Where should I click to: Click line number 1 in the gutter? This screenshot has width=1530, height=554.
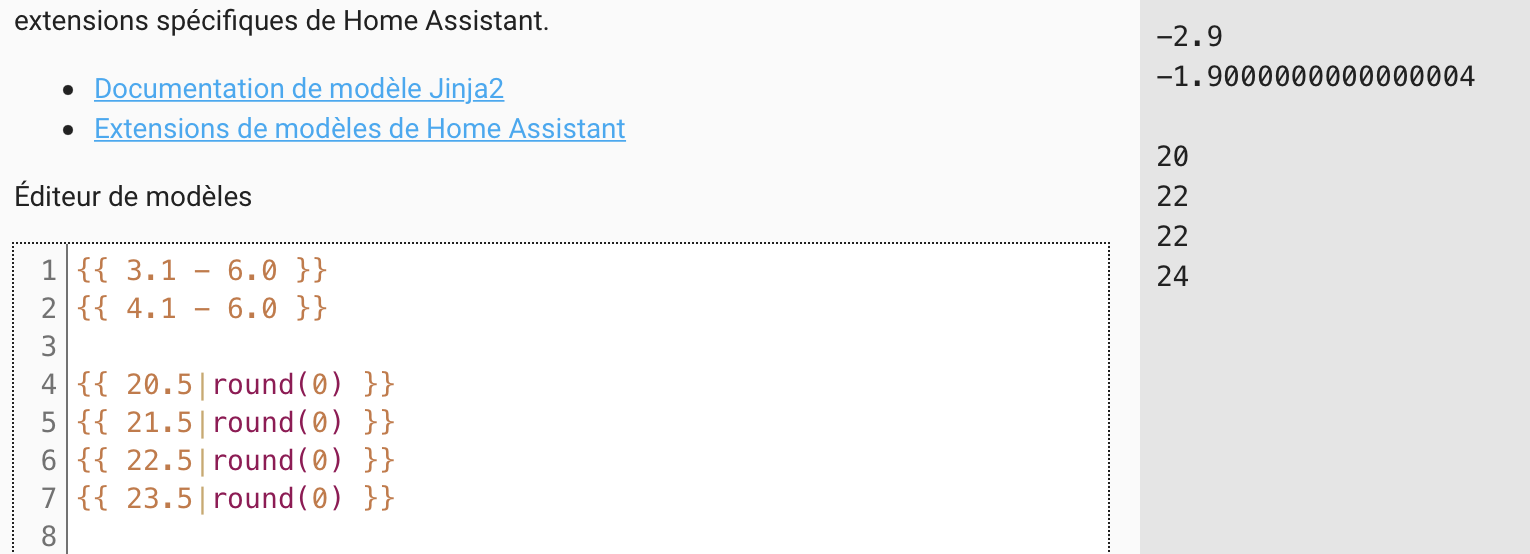pyautogui.click(x=48, y=271)
